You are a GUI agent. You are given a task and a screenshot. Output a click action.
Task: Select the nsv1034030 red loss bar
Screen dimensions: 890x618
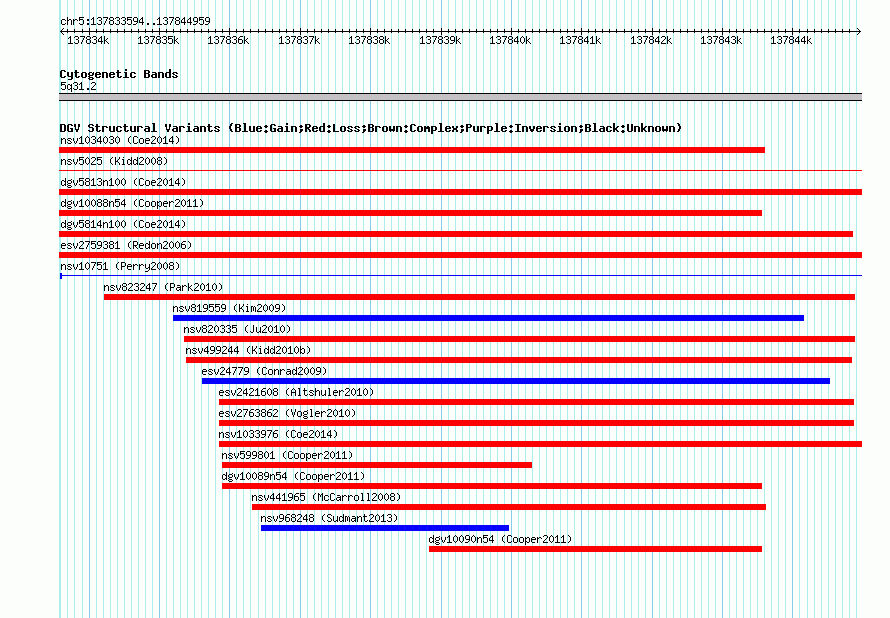point(412,150)
